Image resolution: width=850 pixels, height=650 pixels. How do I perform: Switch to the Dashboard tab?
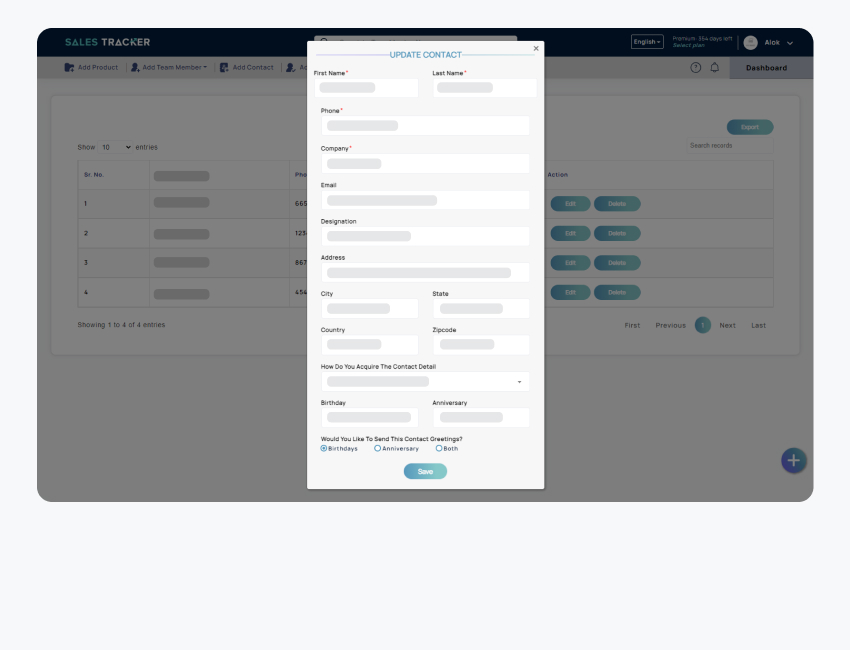(766, 68)
